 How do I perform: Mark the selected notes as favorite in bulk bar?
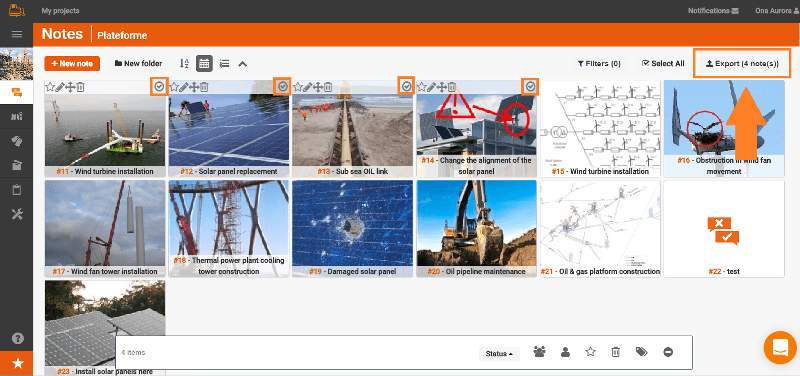pyautogui.click(x=590, y=352)
